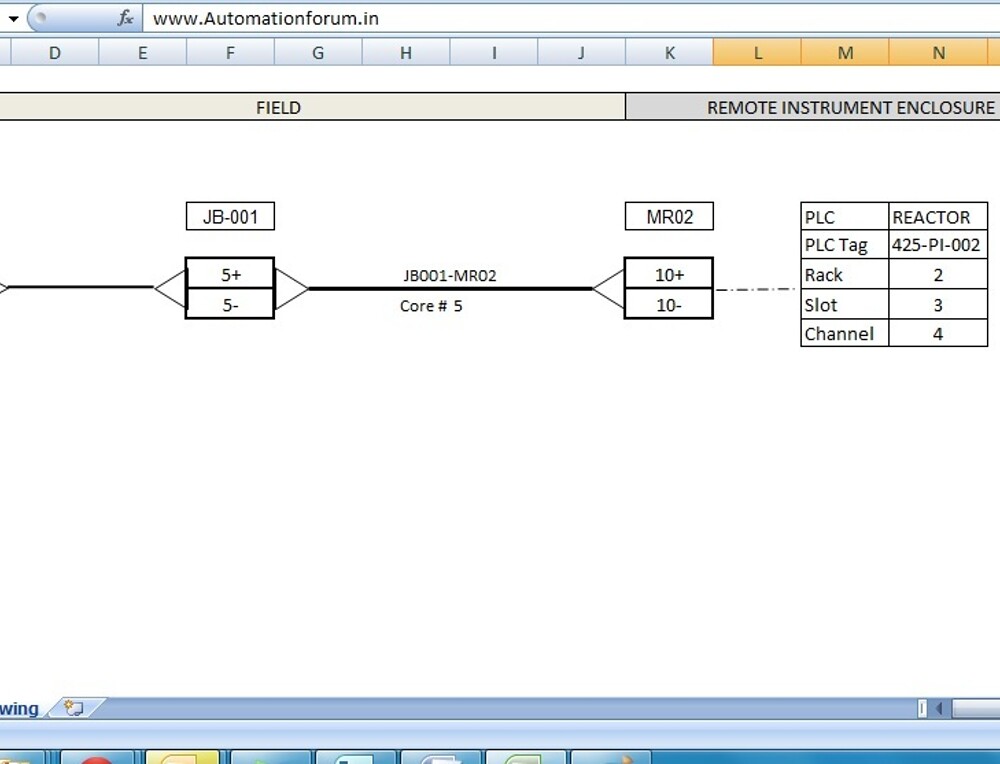
Task: Select the MR02 marshalling box label
Action: click(668, 216)
